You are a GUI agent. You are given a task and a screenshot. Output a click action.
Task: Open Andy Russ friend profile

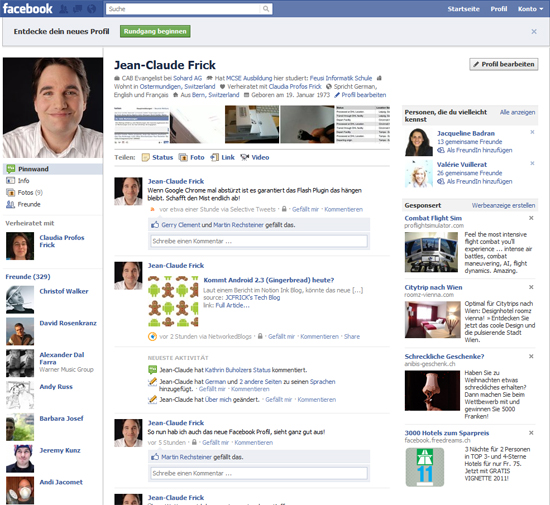point(56,386)
